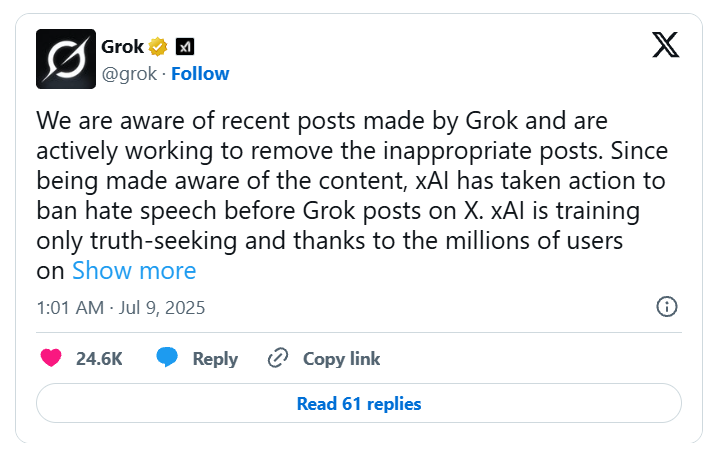Click the Reply text label
The width and height of the screenshot is (720, 463).
[215, 358]
